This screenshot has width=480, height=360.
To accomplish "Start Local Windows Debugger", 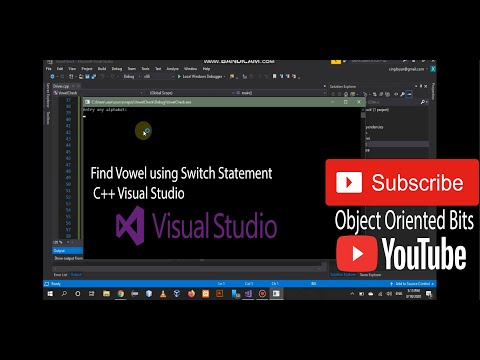I will tap(200, 76).
